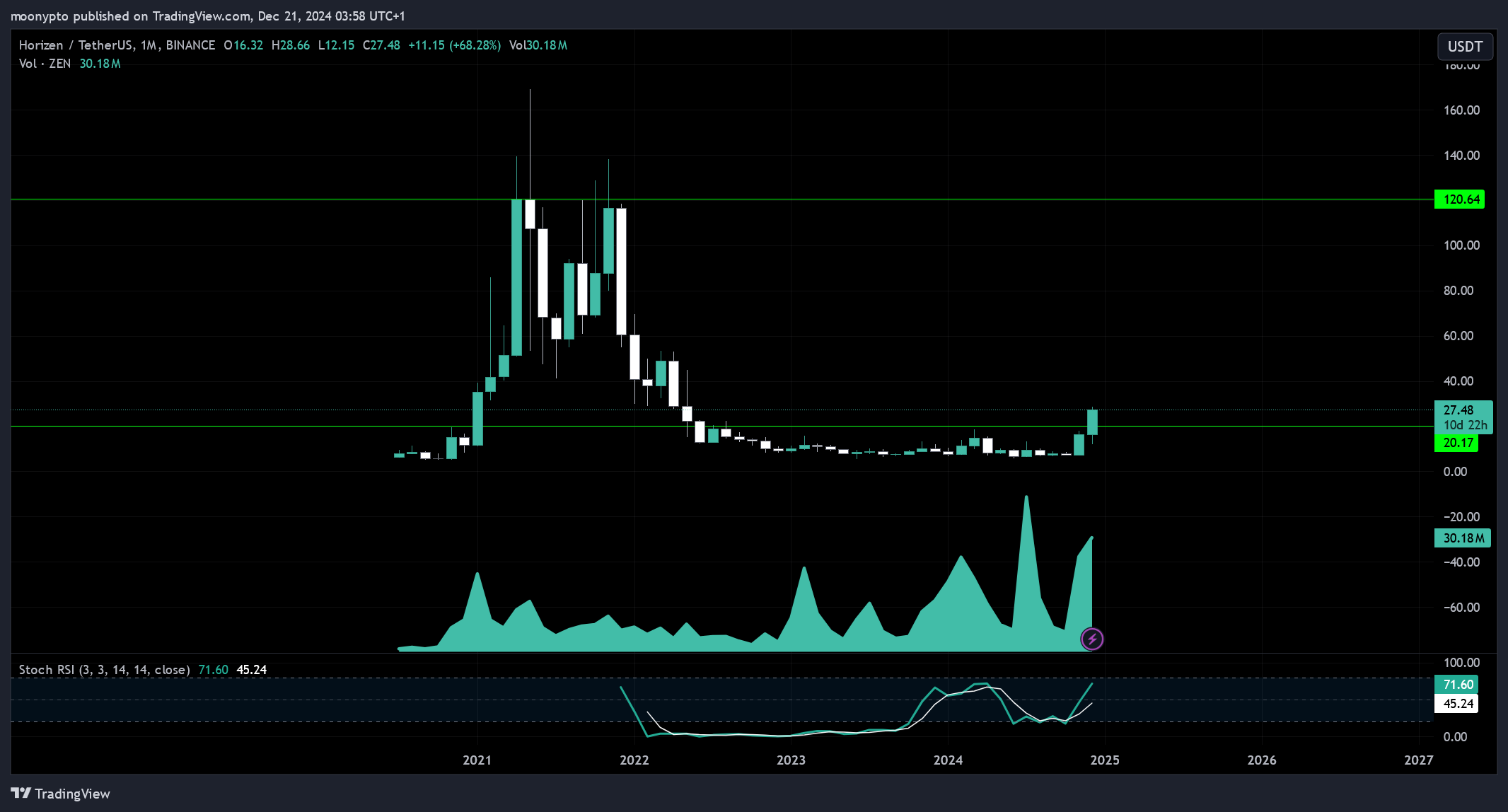Image resolution: width=1508 pixels, height=812 pixels.
Task: Click the 140.00 price axis label
Action: point(1461,156)
